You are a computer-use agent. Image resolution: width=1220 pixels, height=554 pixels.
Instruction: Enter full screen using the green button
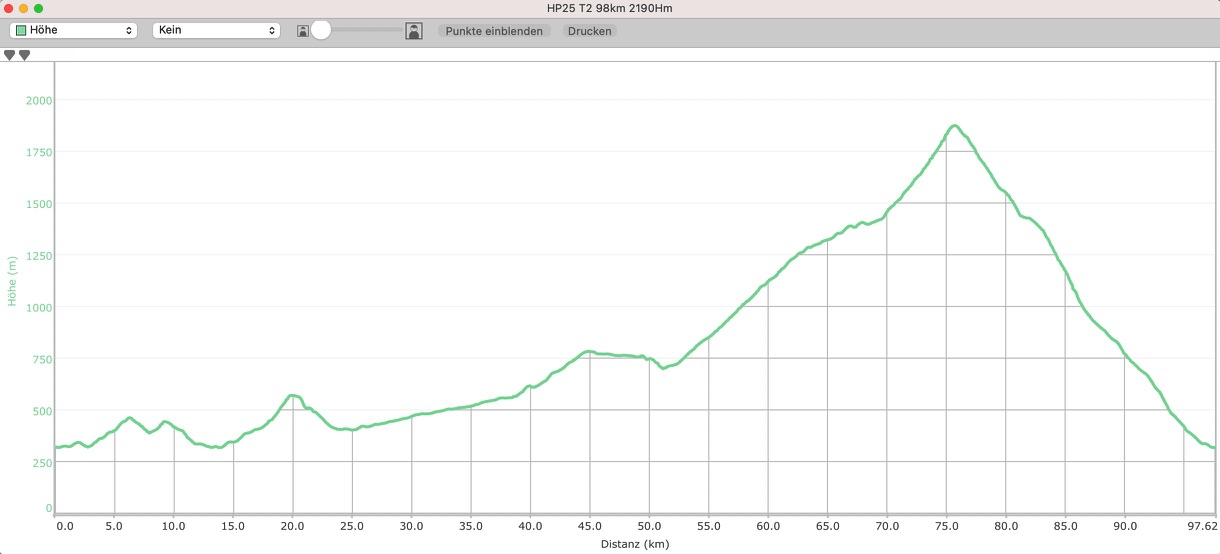point(39,8)
